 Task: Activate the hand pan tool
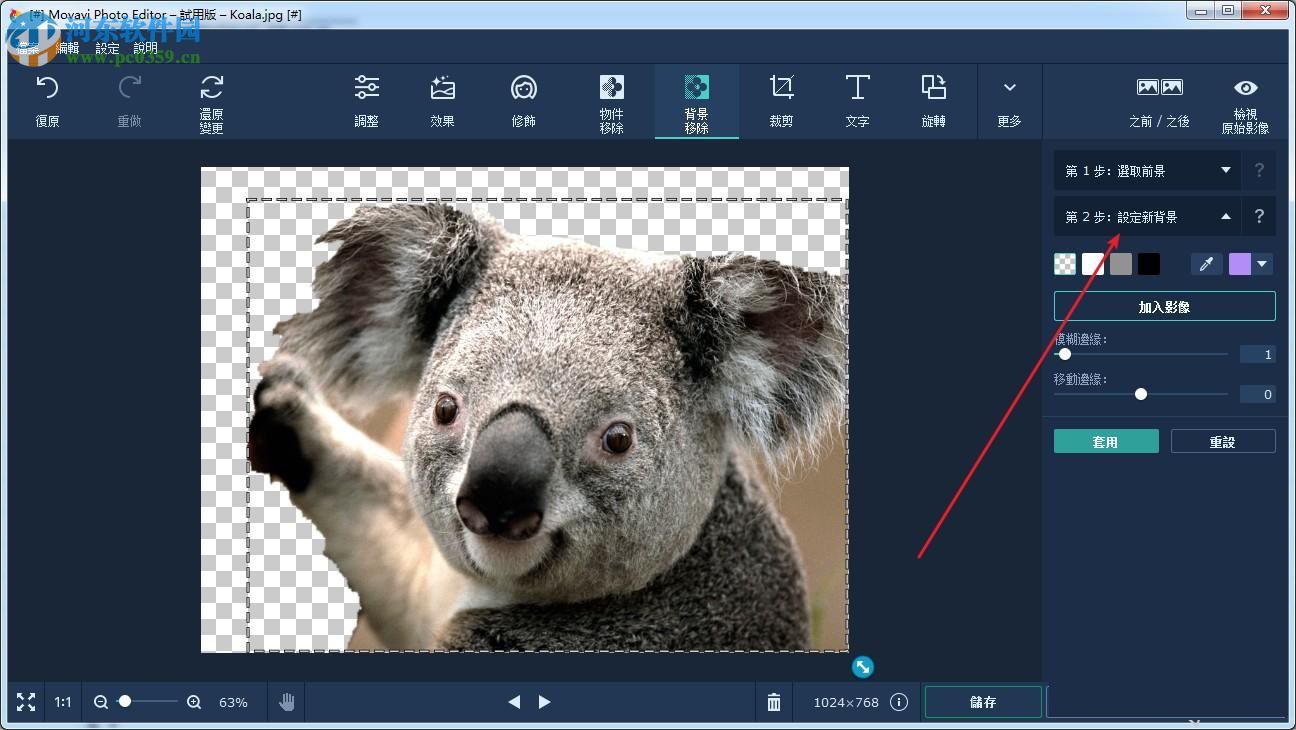287,701
